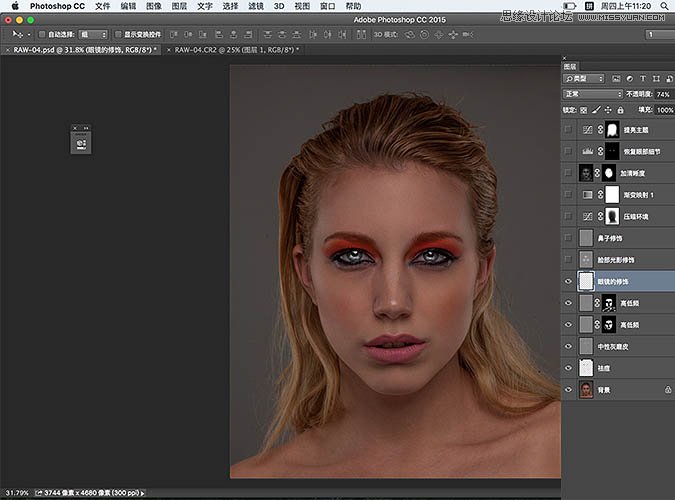This screenshot has height=500, width=675.
Task: Click the distribute horizontal centers icon
Action: [328, 34]
